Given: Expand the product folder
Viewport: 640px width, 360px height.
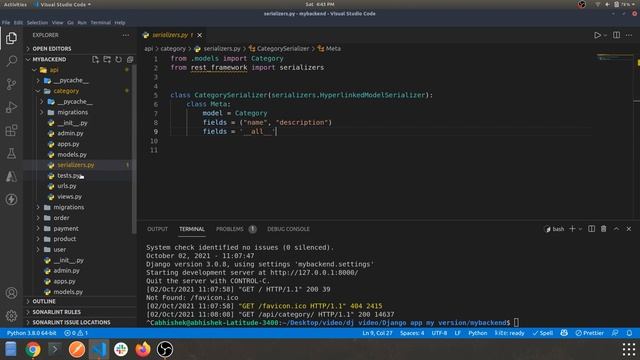Looking at the screenshot, I should coord(64,239).
